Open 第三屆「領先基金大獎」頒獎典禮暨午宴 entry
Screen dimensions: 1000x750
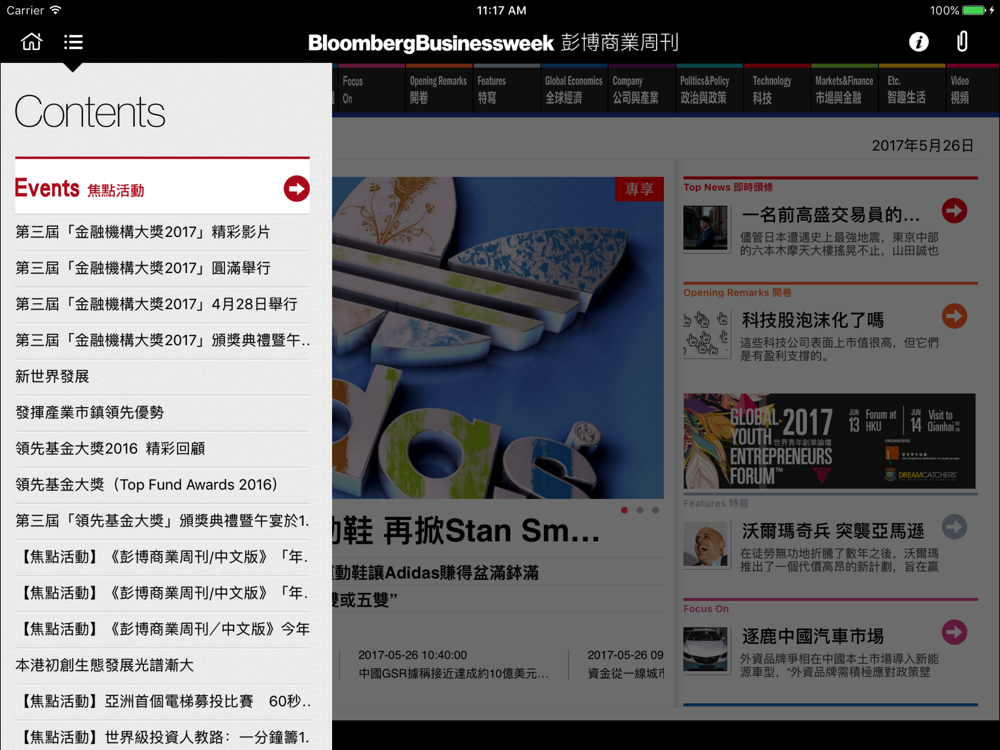163,521
